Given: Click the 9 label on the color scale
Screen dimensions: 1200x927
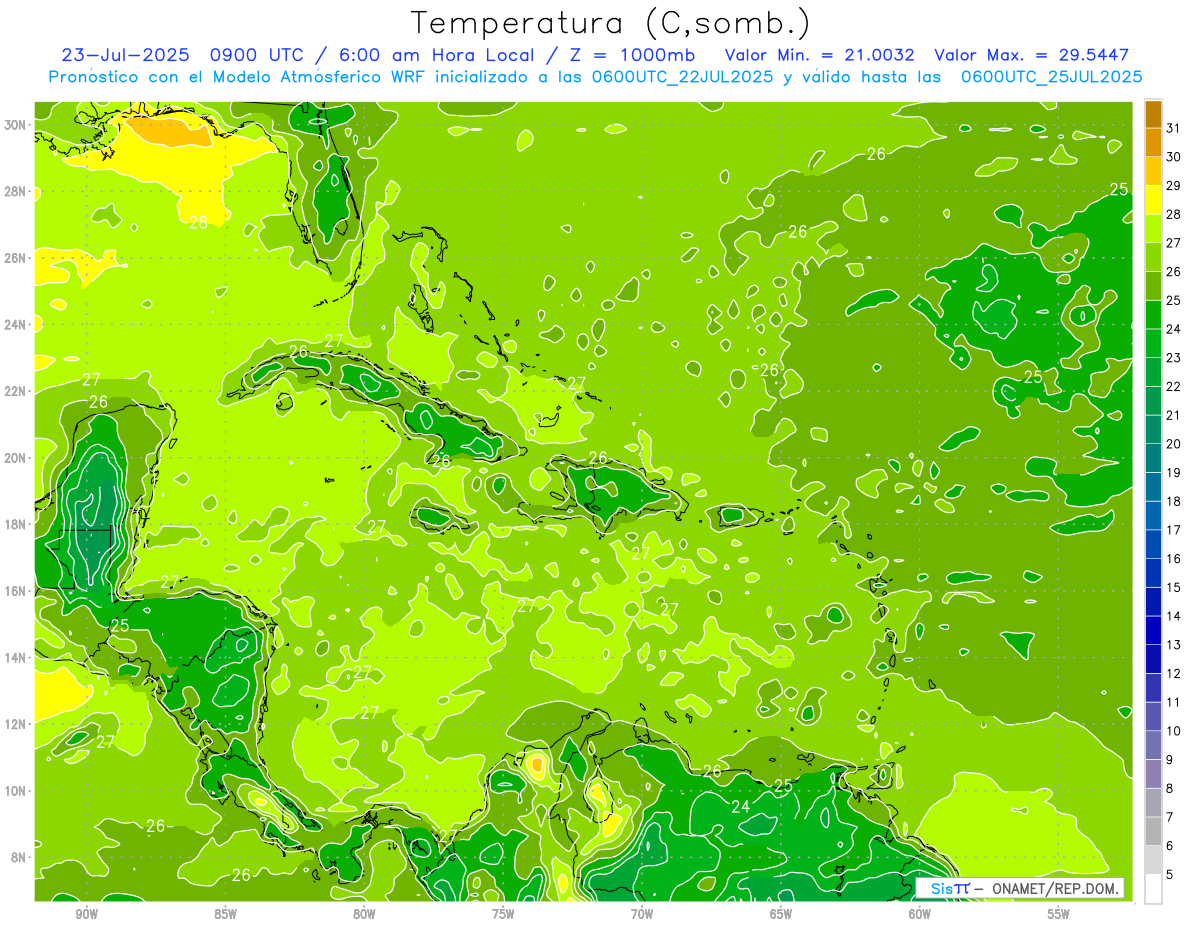Looking at the screenshot, I should [x=1170, y=760].
